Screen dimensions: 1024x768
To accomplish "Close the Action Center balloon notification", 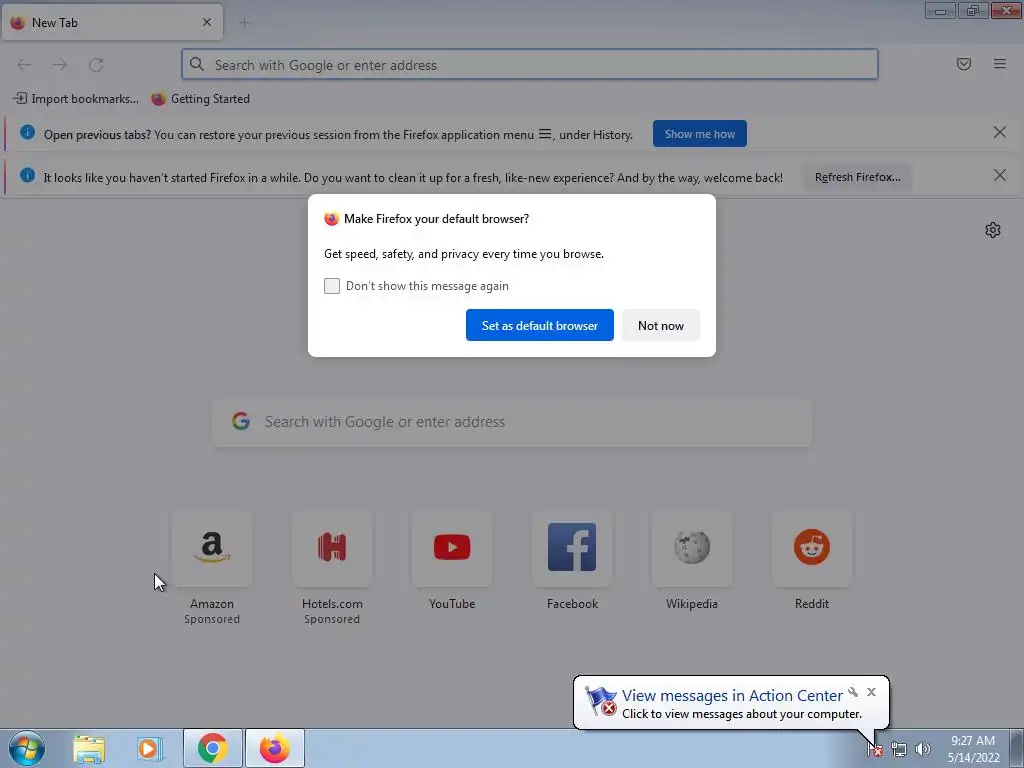I will point(871,692).
